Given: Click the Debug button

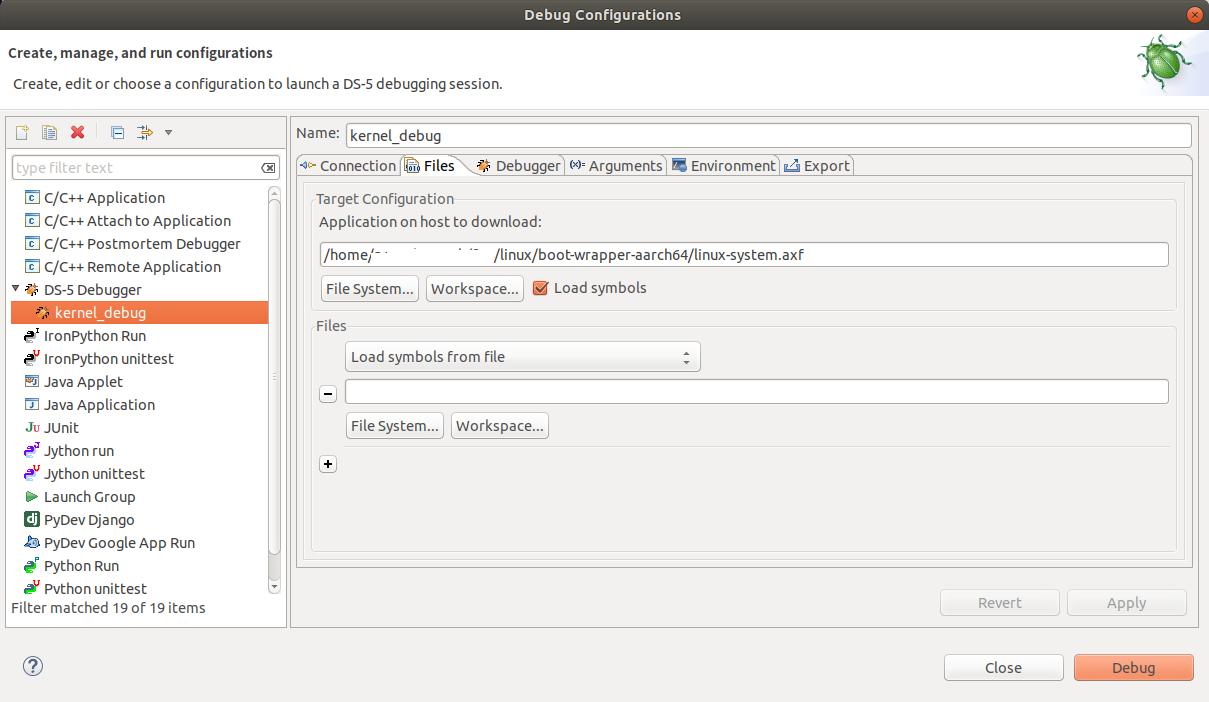Looking at the screenshot, I should tap(1133, 667).
